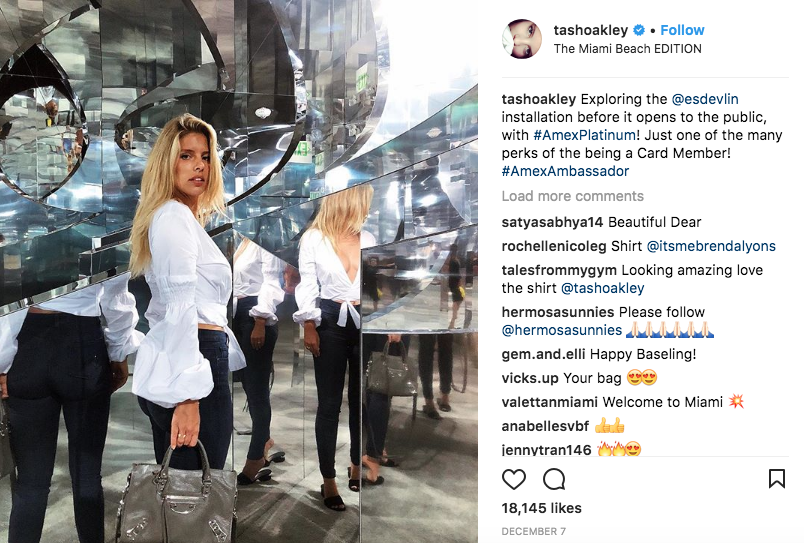Like the post with heart icon
This screenshot has height=543, width=804.
coord(513,479)
